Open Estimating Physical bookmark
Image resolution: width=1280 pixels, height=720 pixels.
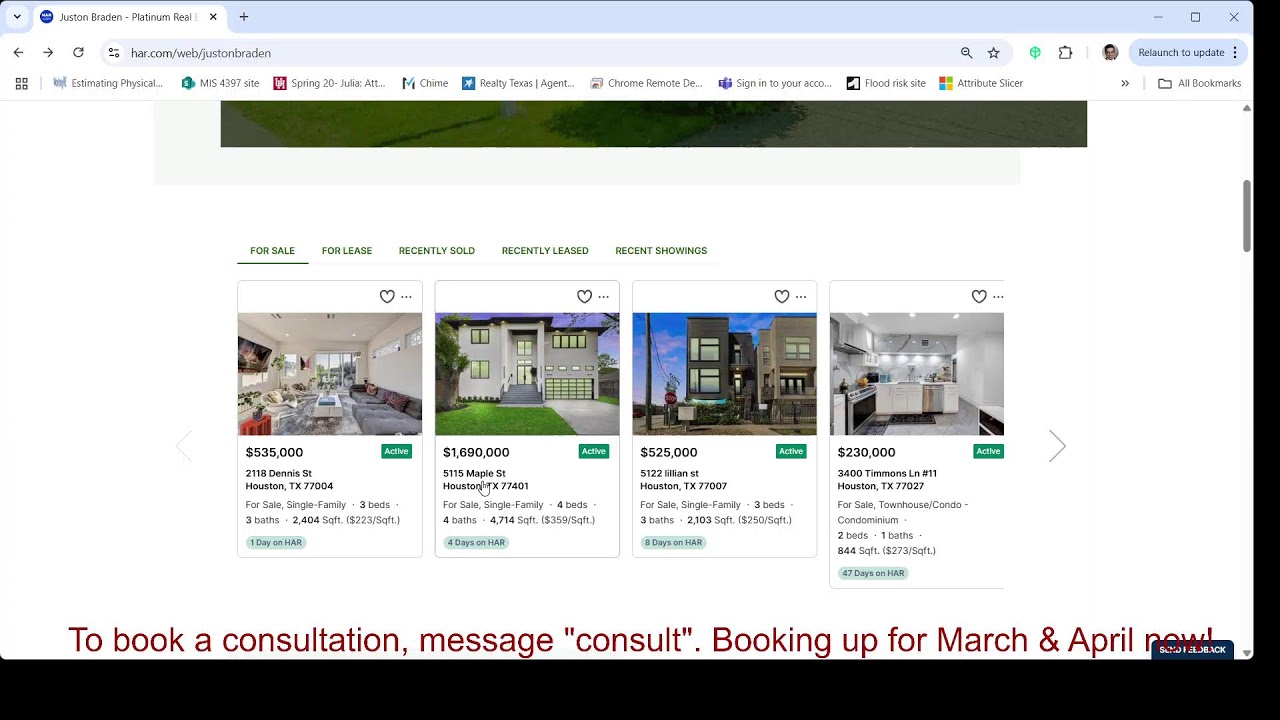[x=108, y=84]
